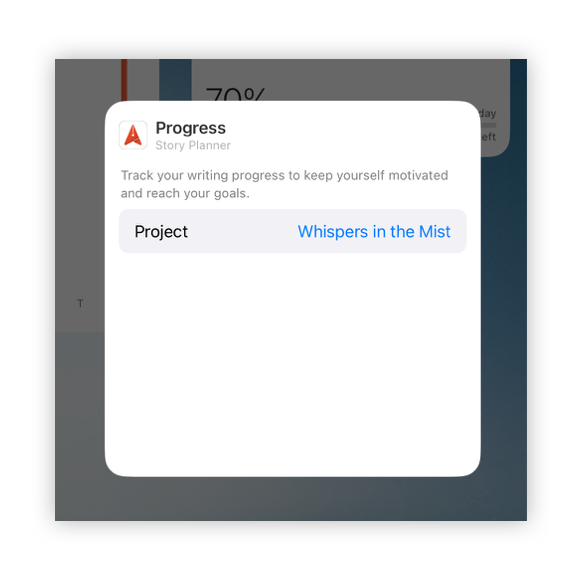Viewport: 563px width, 583px height.
Task: Click the Story Planner app icon
Action: click(x=133, y=135)
